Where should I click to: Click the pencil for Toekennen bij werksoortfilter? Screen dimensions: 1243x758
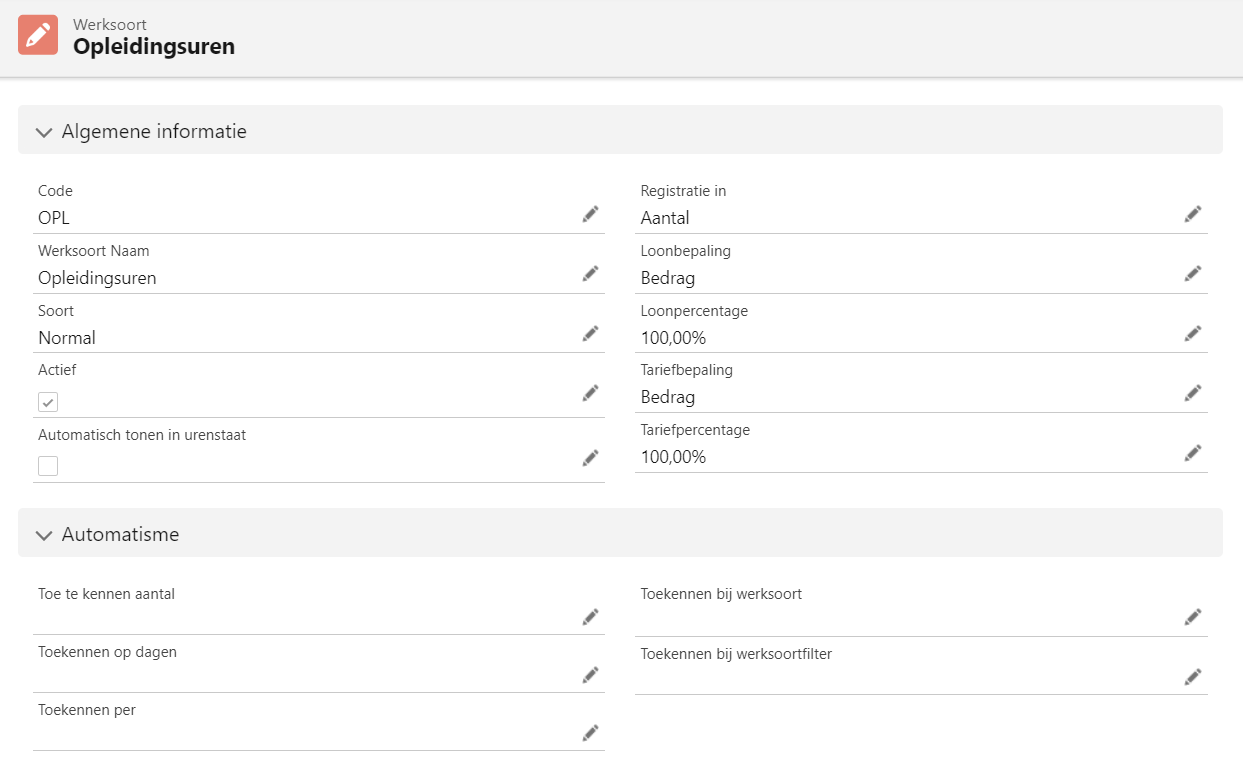1192,677
